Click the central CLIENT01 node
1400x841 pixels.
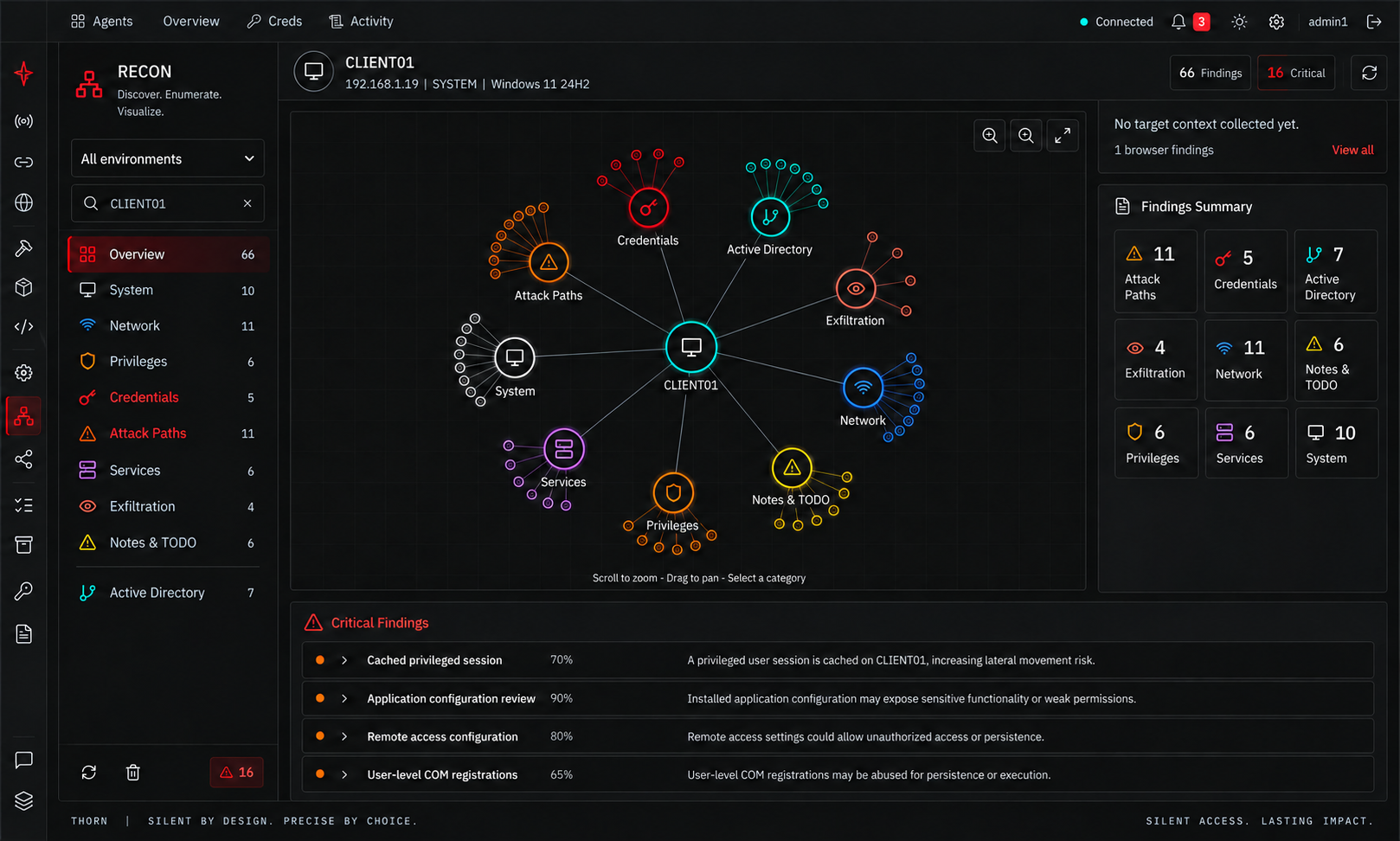[x=690, y=347]
